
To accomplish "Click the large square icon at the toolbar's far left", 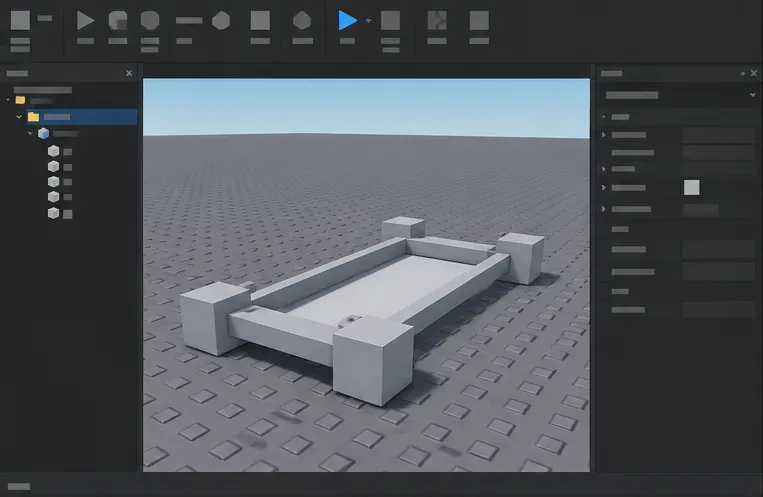I will click(x=20, y=20).
